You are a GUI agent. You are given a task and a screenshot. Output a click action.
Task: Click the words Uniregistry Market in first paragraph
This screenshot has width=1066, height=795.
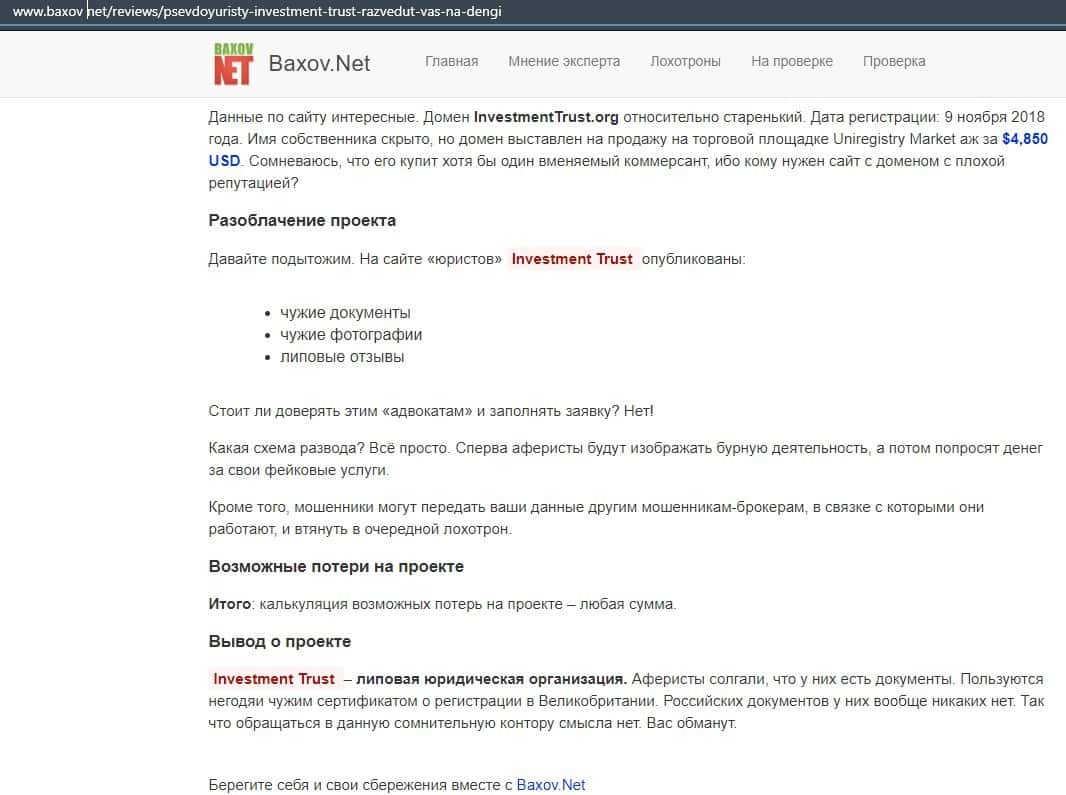[x=894, y=139]
